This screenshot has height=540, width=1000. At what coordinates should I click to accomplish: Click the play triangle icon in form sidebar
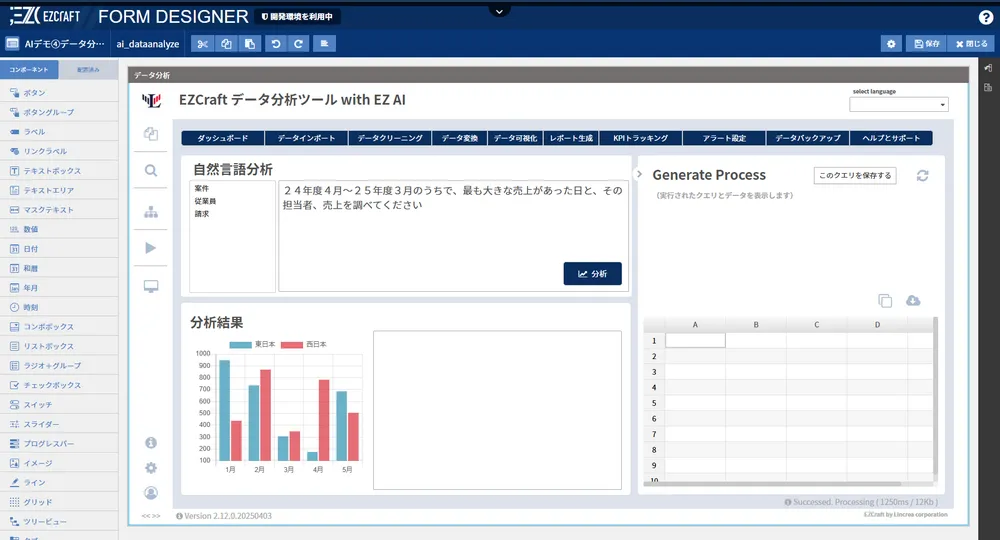[x=151, y=248]
